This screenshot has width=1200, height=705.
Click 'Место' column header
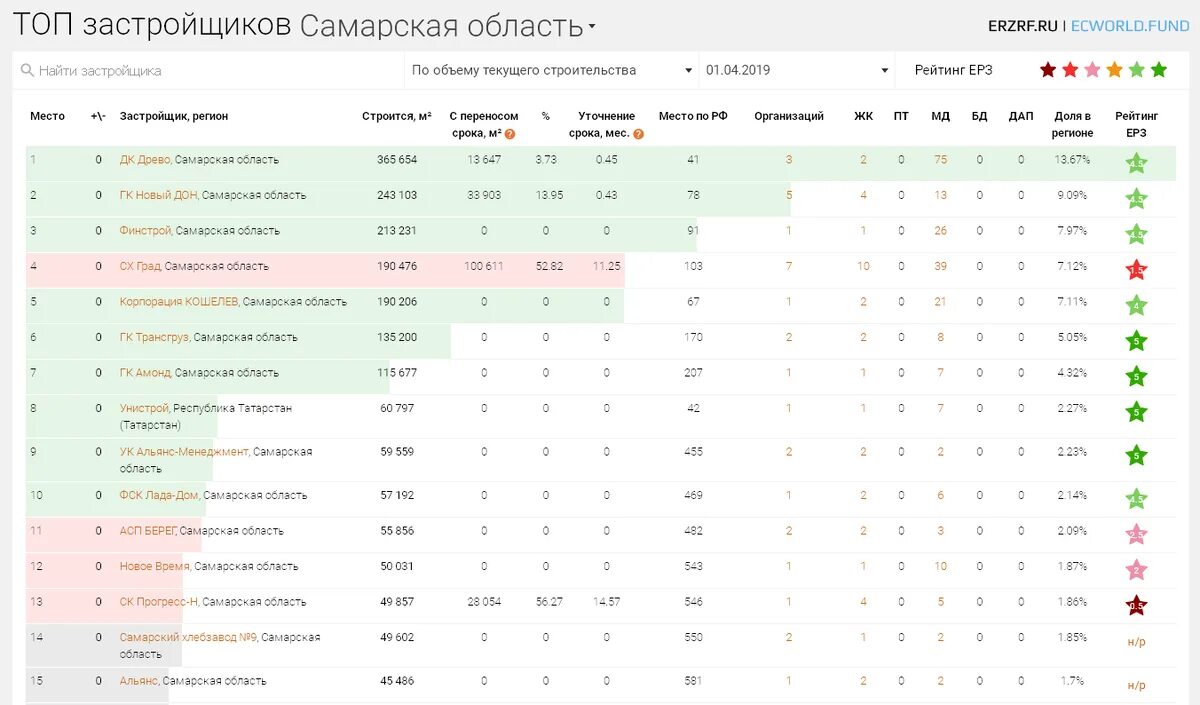(x=47, y=116)
